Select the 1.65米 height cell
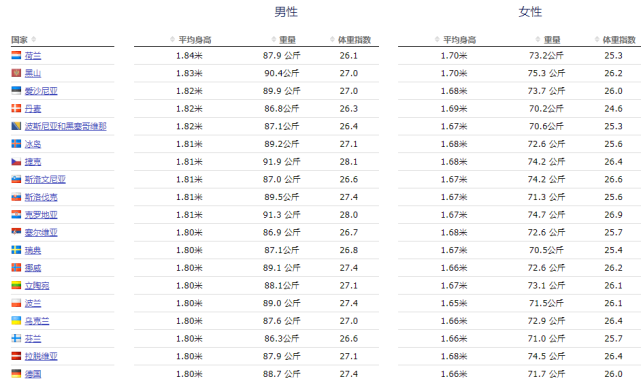 (x=454, y=303)
